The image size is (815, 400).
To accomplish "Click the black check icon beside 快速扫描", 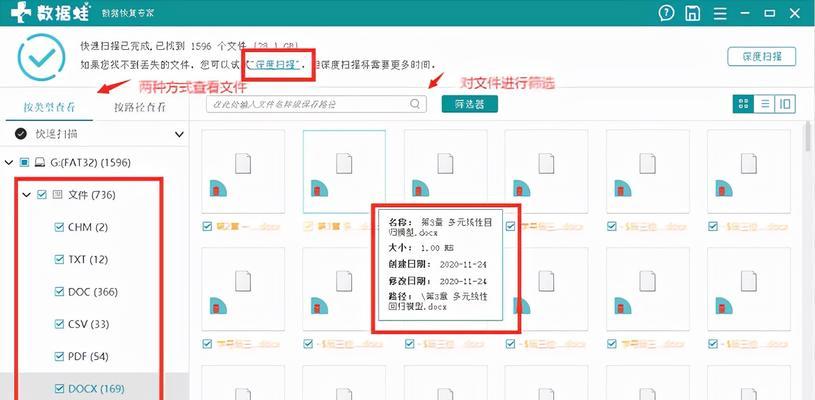I will (21, 134).
